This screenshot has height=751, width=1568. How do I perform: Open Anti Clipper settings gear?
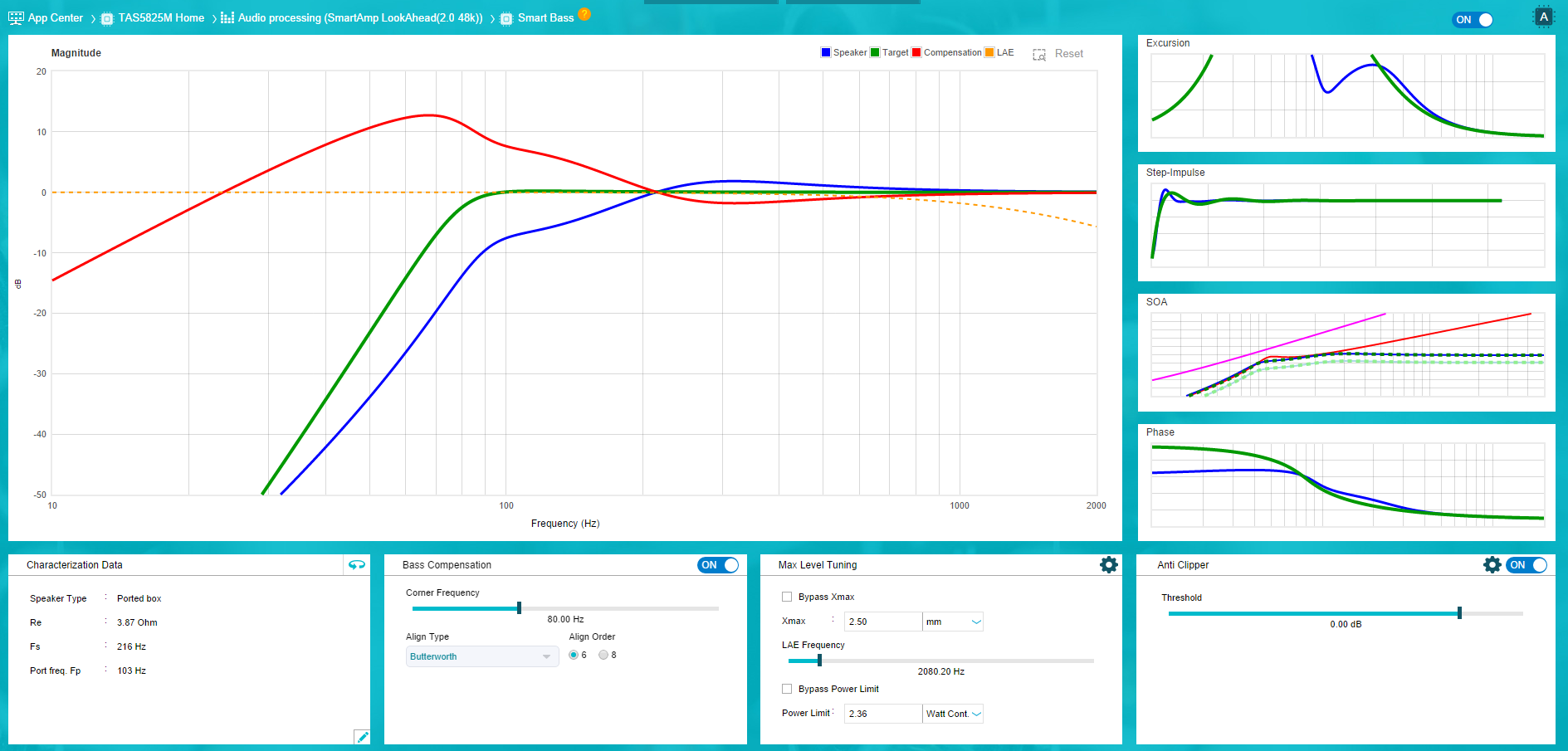coord(1492,565)
